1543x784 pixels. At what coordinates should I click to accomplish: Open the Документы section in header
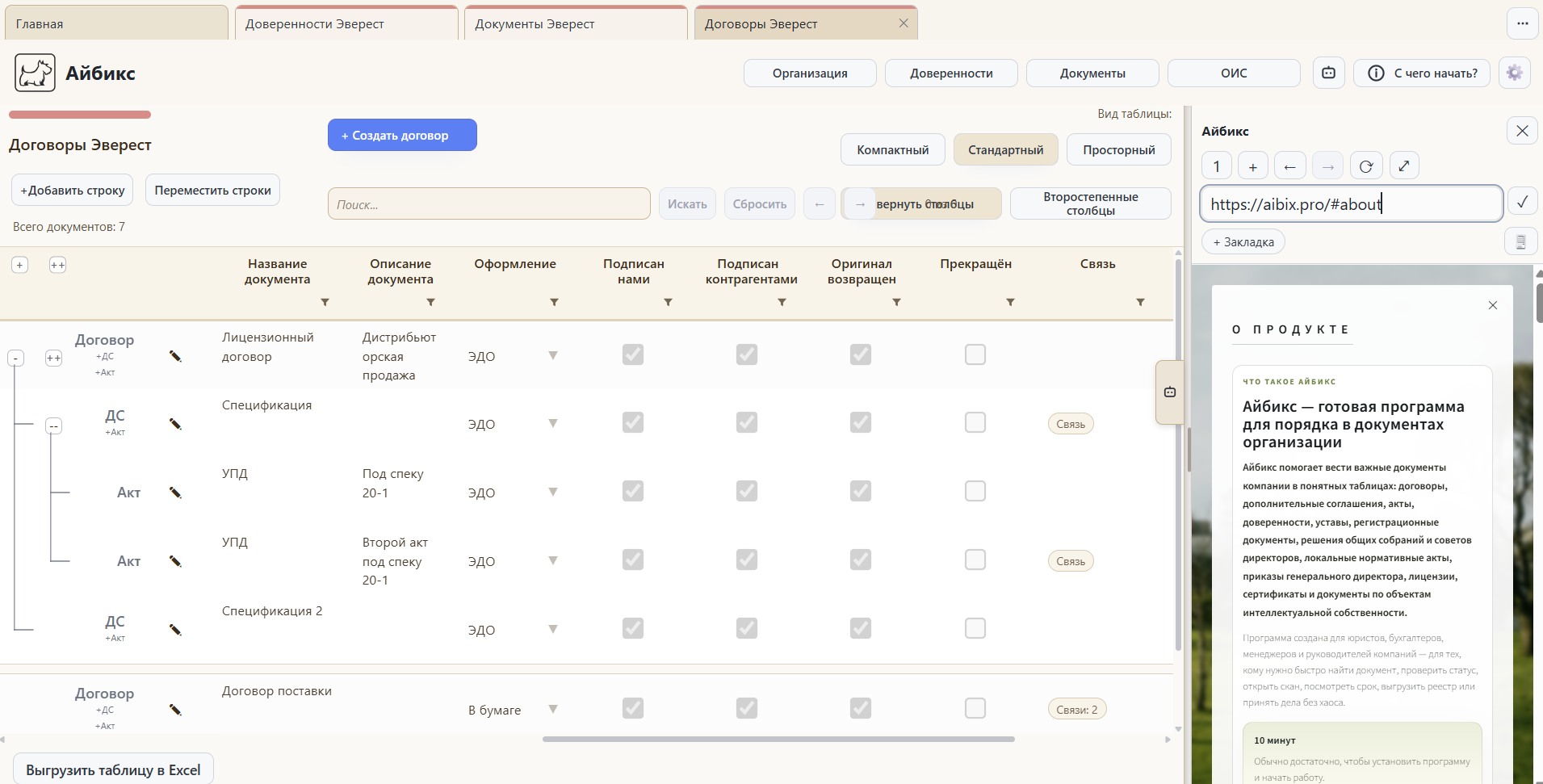pyautogui.click(x=1092, y=73)
